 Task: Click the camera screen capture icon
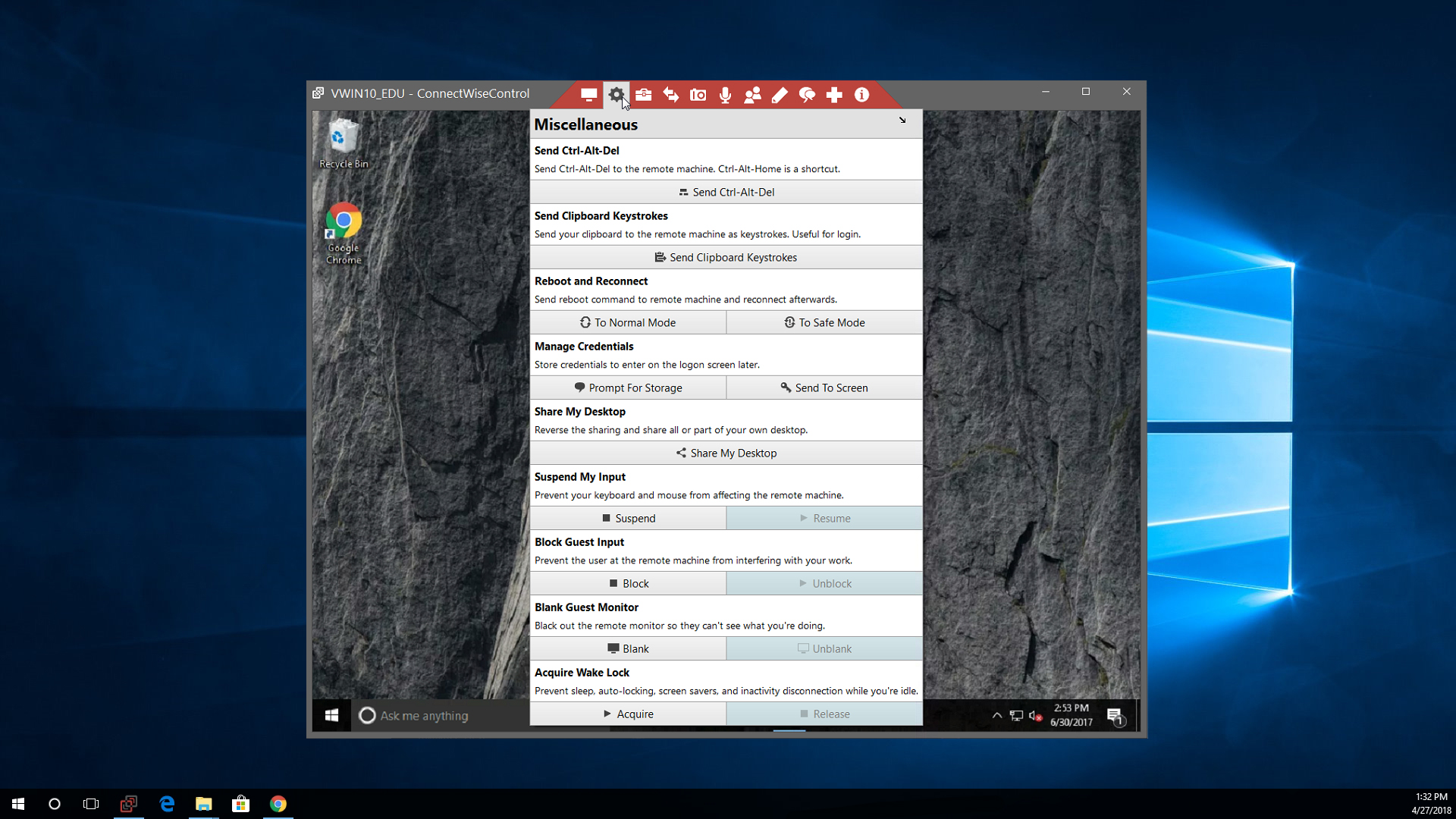coord(698,95)
